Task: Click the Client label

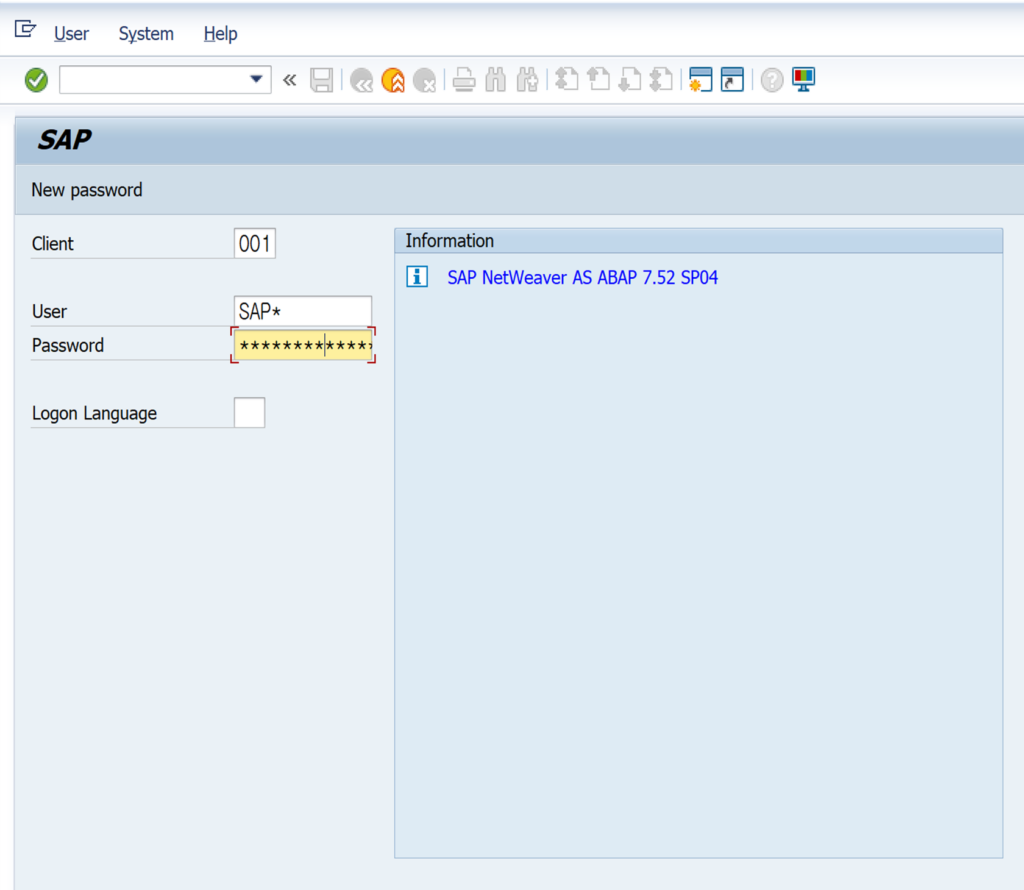Action: 52,244
